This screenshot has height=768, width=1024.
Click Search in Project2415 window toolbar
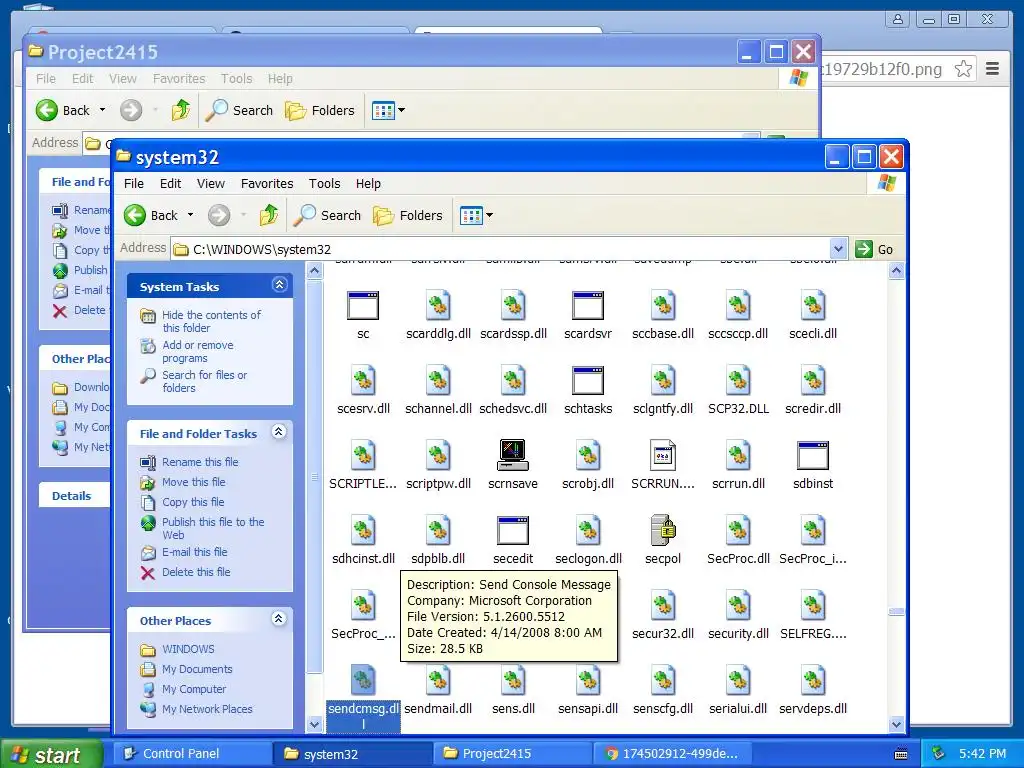(240, 110)
